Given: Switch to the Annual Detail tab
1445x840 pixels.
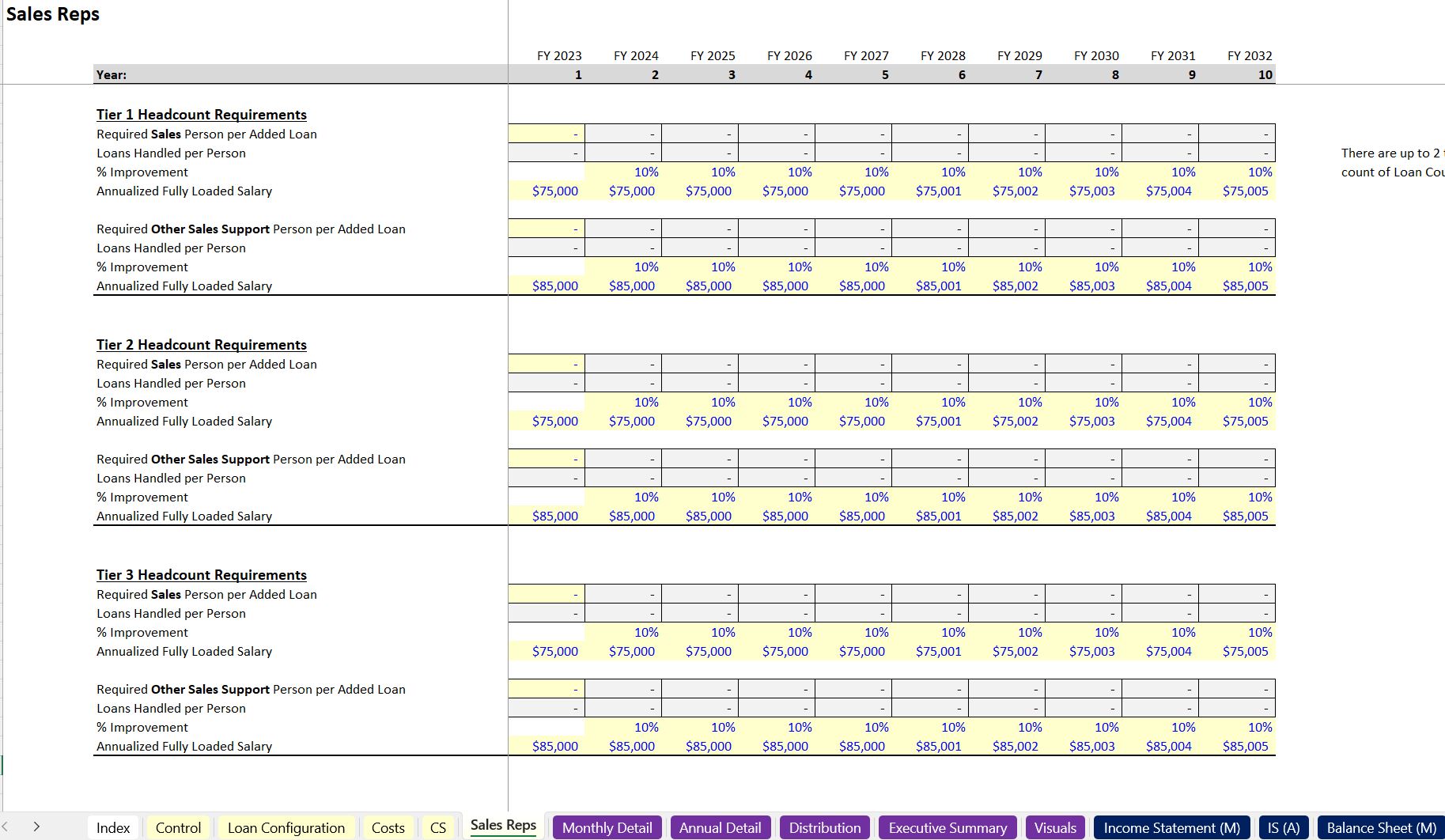Looking at the screenshot, I should pos(720,827).
